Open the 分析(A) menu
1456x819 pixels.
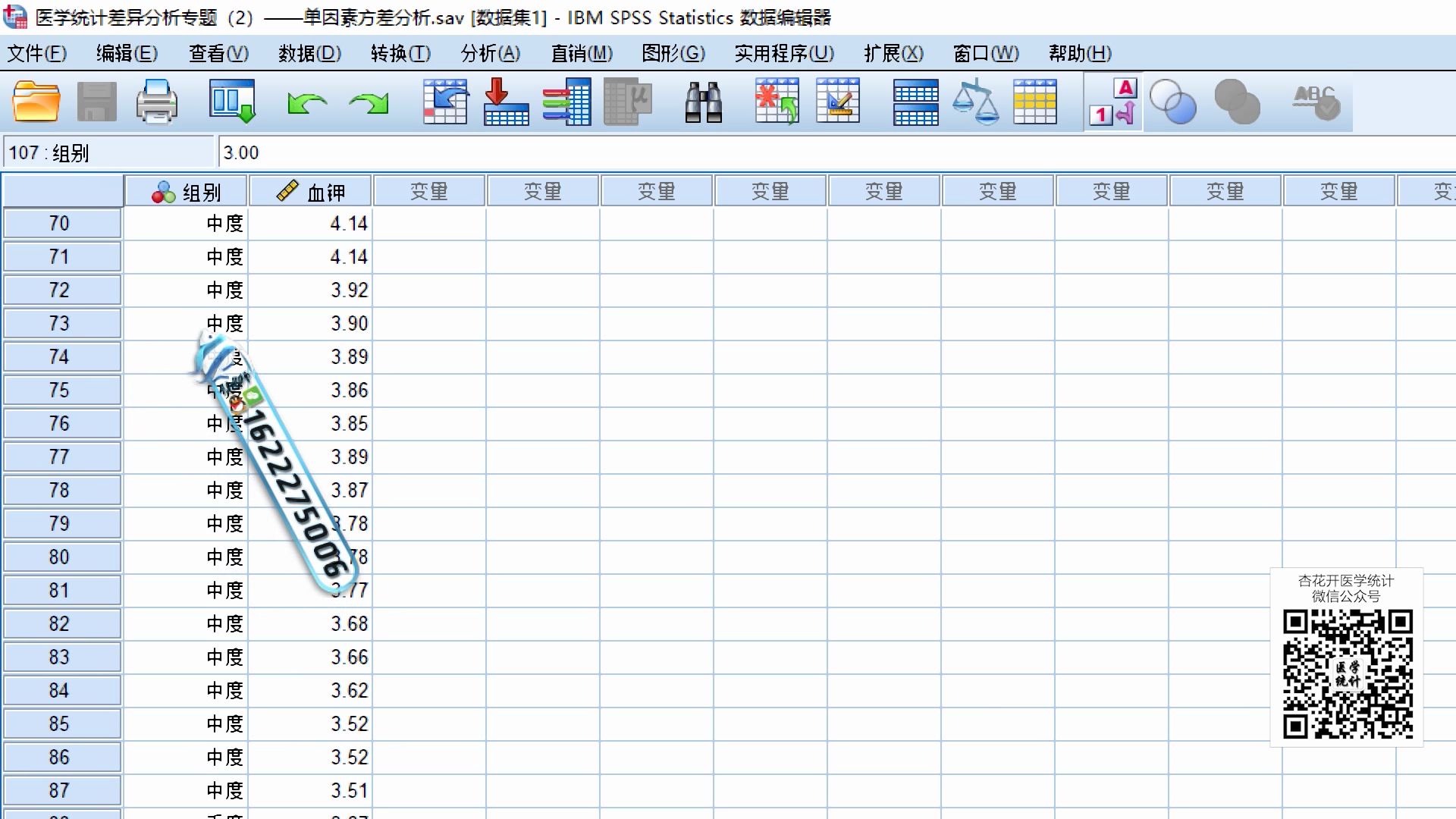tap(491, 53)
